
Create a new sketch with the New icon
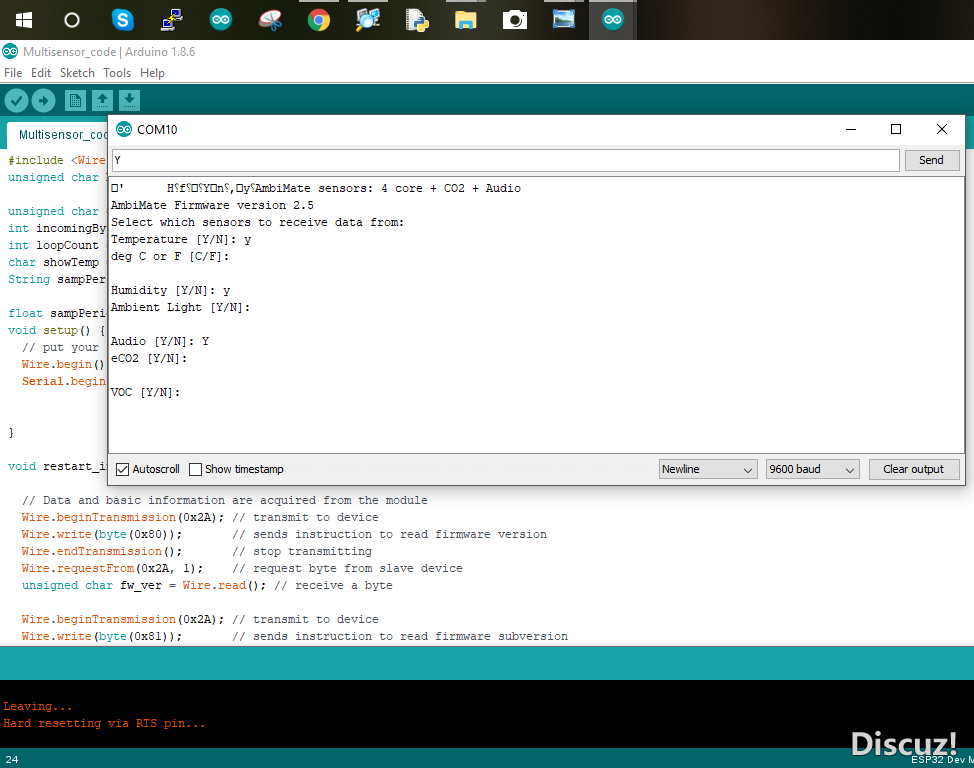(75, 100)
